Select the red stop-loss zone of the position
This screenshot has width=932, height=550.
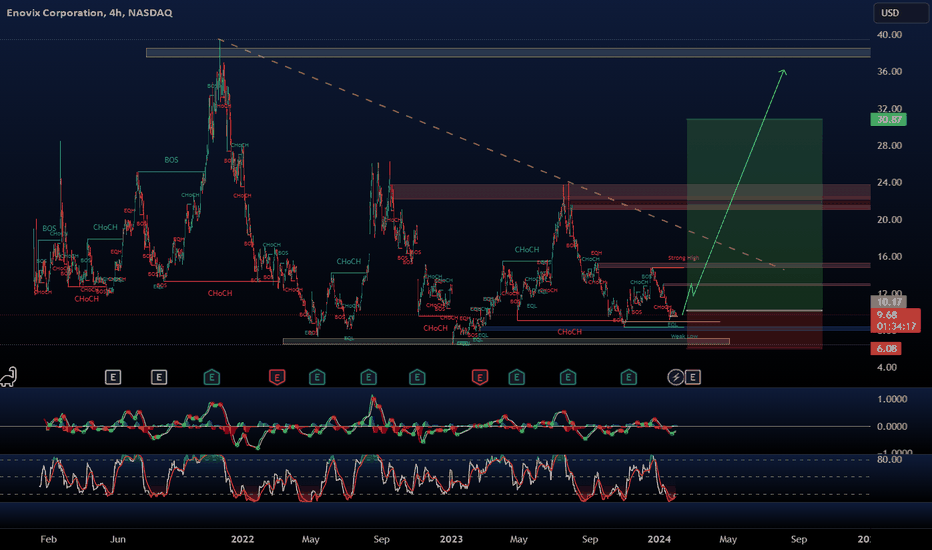(755, 330)
